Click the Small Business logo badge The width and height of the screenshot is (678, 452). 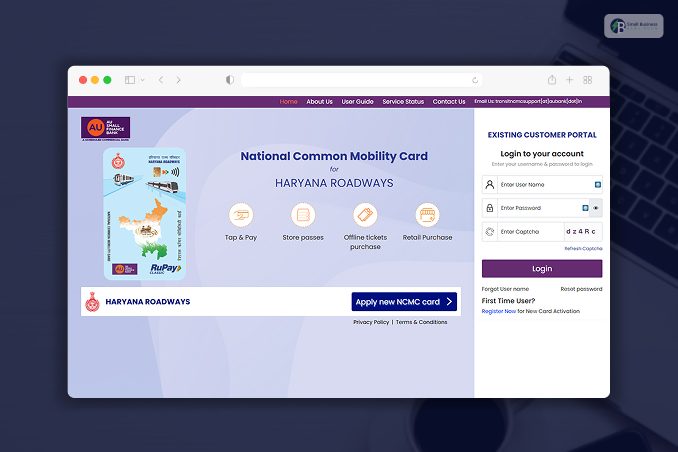tap(633, 26)
